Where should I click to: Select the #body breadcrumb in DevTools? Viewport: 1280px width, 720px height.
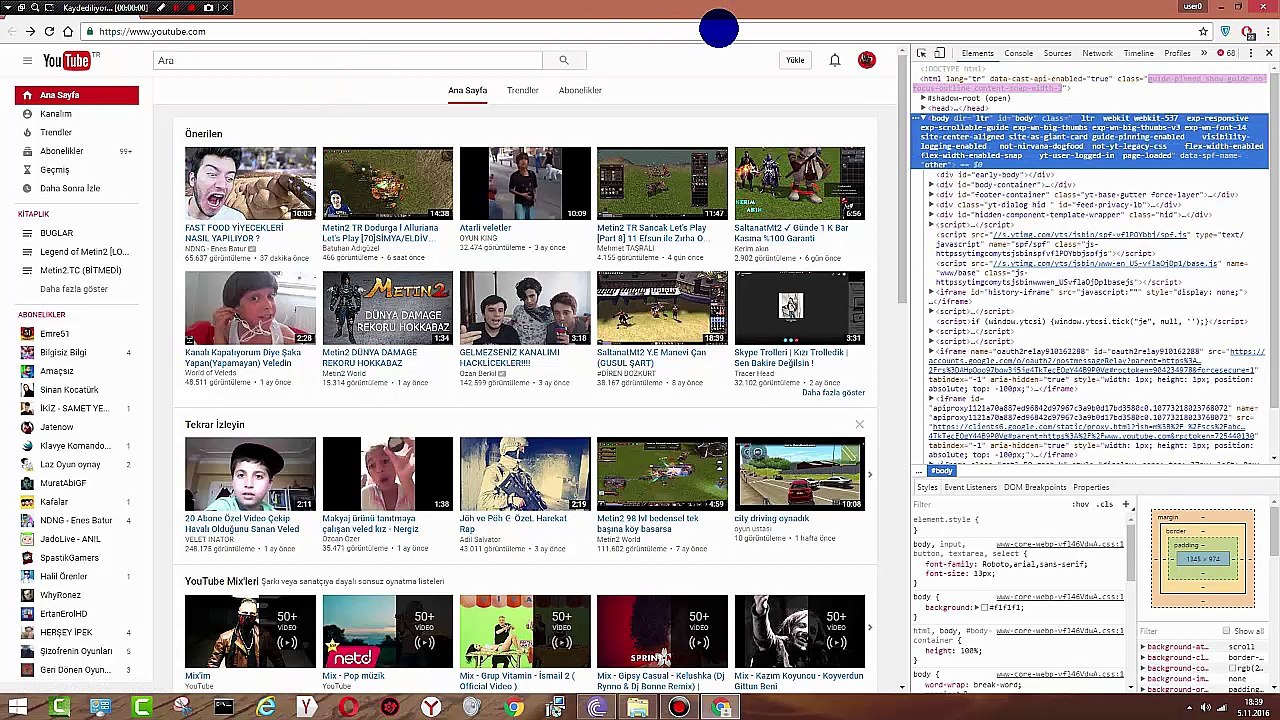pos(941,471)
